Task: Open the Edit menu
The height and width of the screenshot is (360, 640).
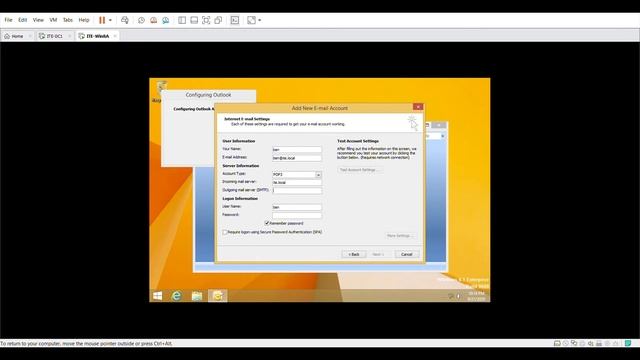Action: (x=22, y=20)
